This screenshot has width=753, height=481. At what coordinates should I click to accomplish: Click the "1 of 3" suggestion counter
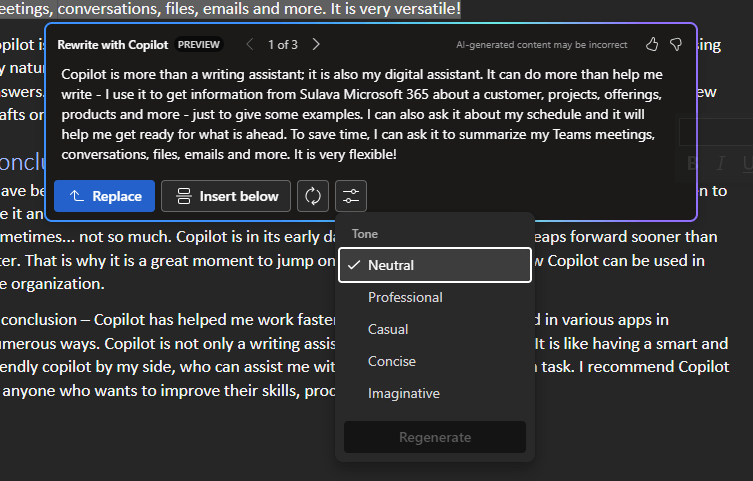point(283,45)
